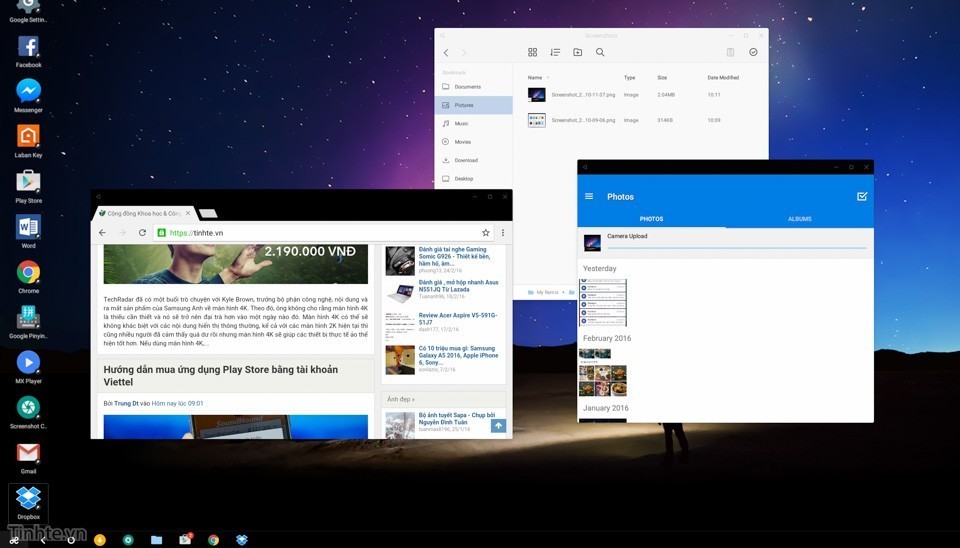Open Download in the file manager sidebar
Image resolution: width=960 pixels, height=548 pixels.
tap(474, 160)
